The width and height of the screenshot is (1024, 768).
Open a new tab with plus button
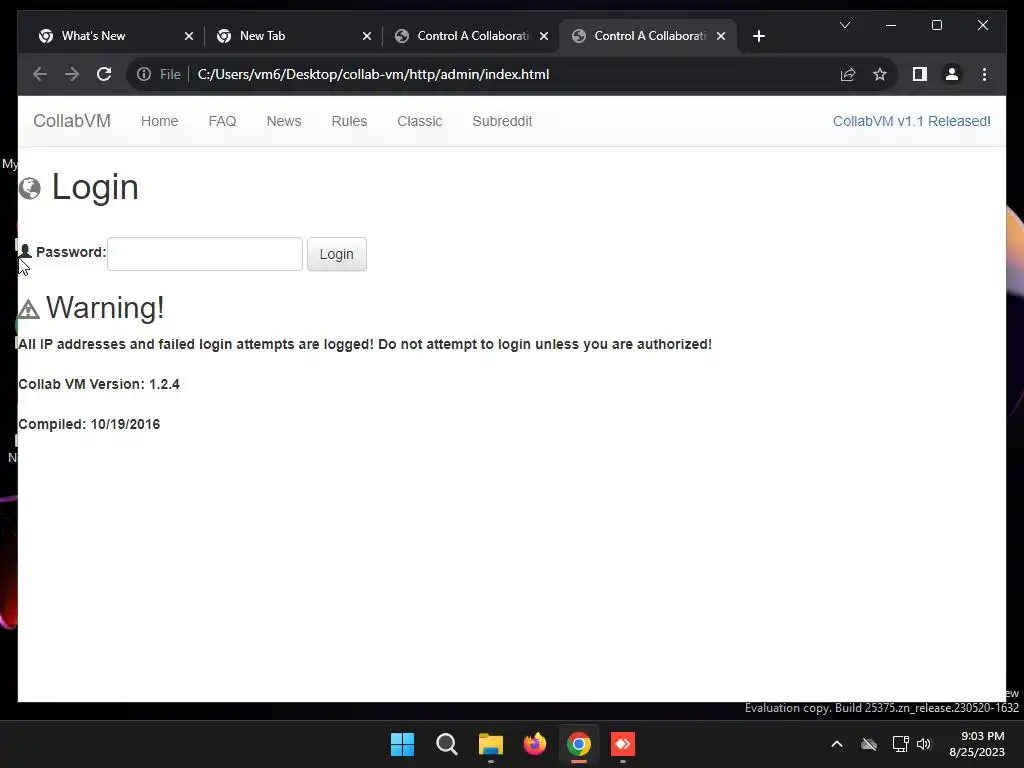tap(758, 36)
